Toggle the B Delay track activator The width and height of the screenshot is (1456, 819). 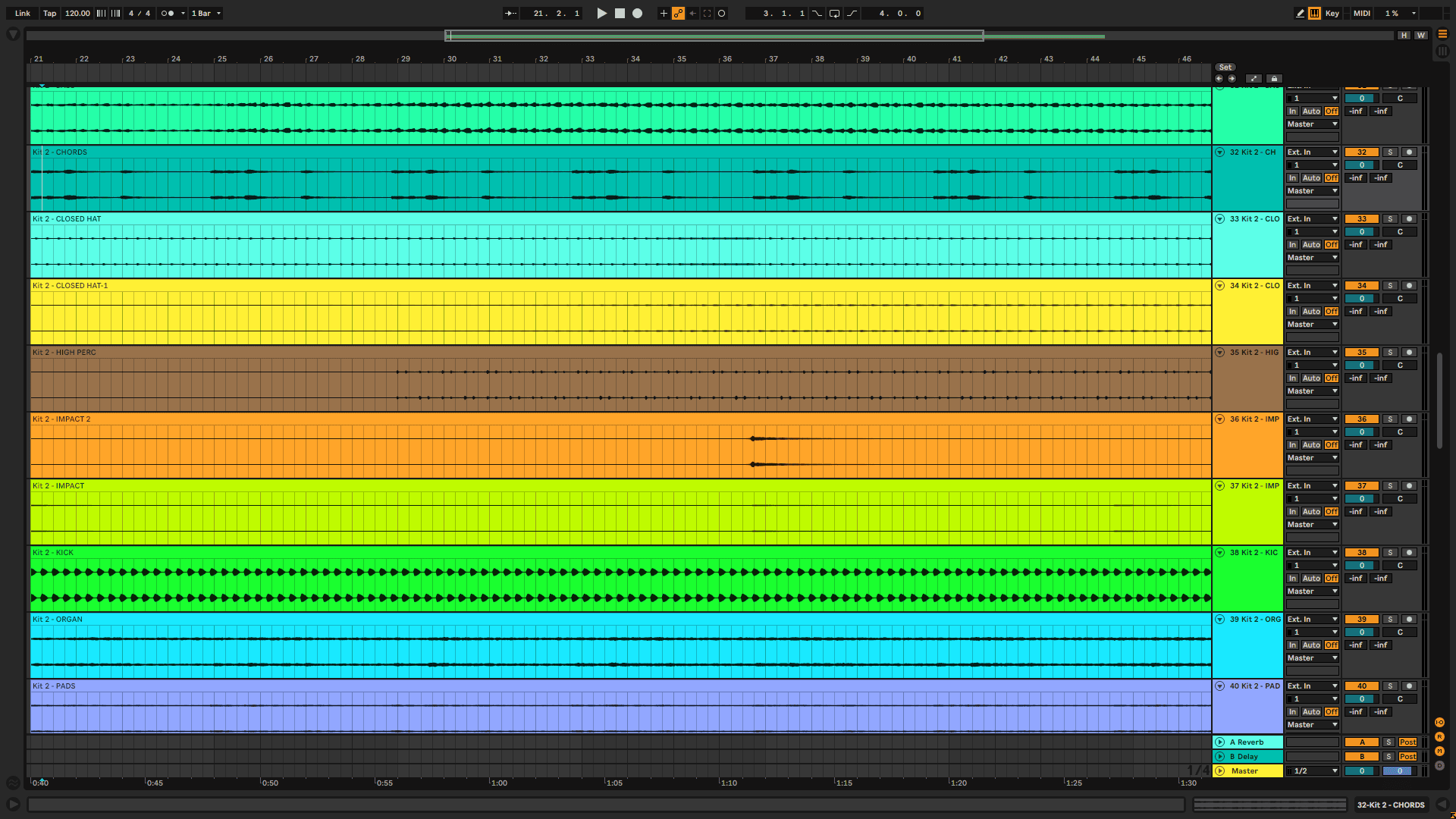1361,757
